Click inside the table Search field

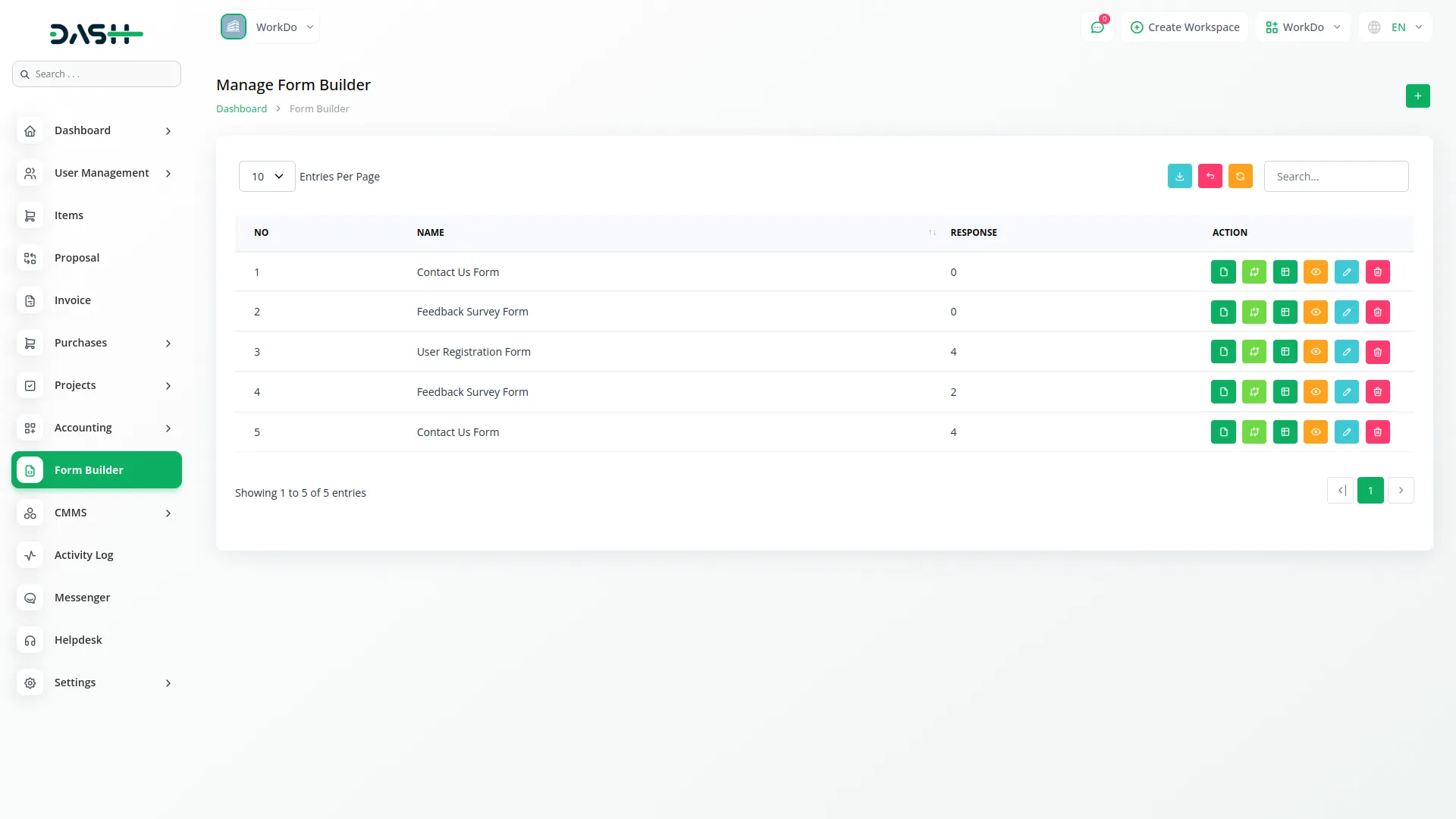coord(1336,176)
